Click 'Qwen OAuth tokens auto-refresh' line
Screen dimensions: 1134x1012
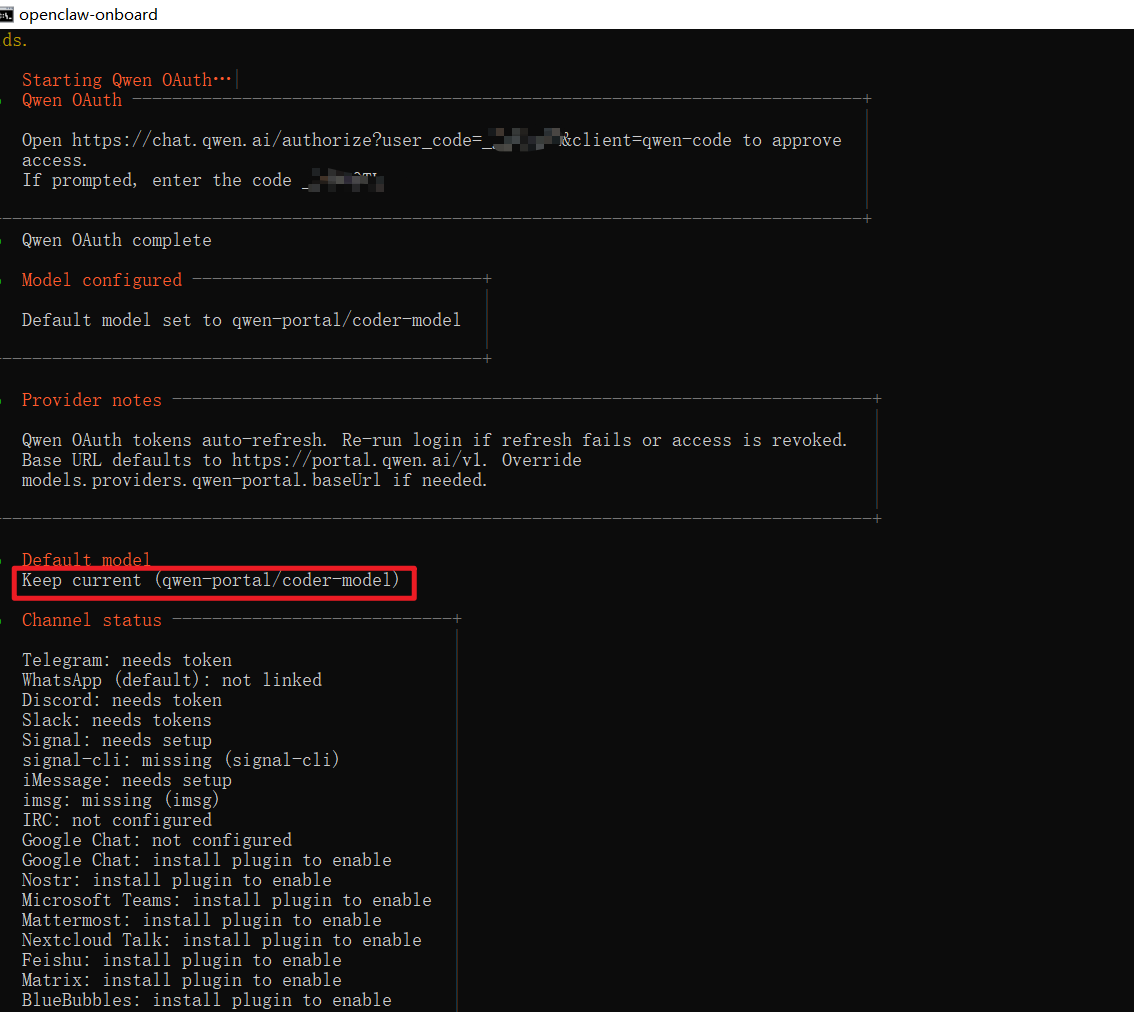coord(434,440)
